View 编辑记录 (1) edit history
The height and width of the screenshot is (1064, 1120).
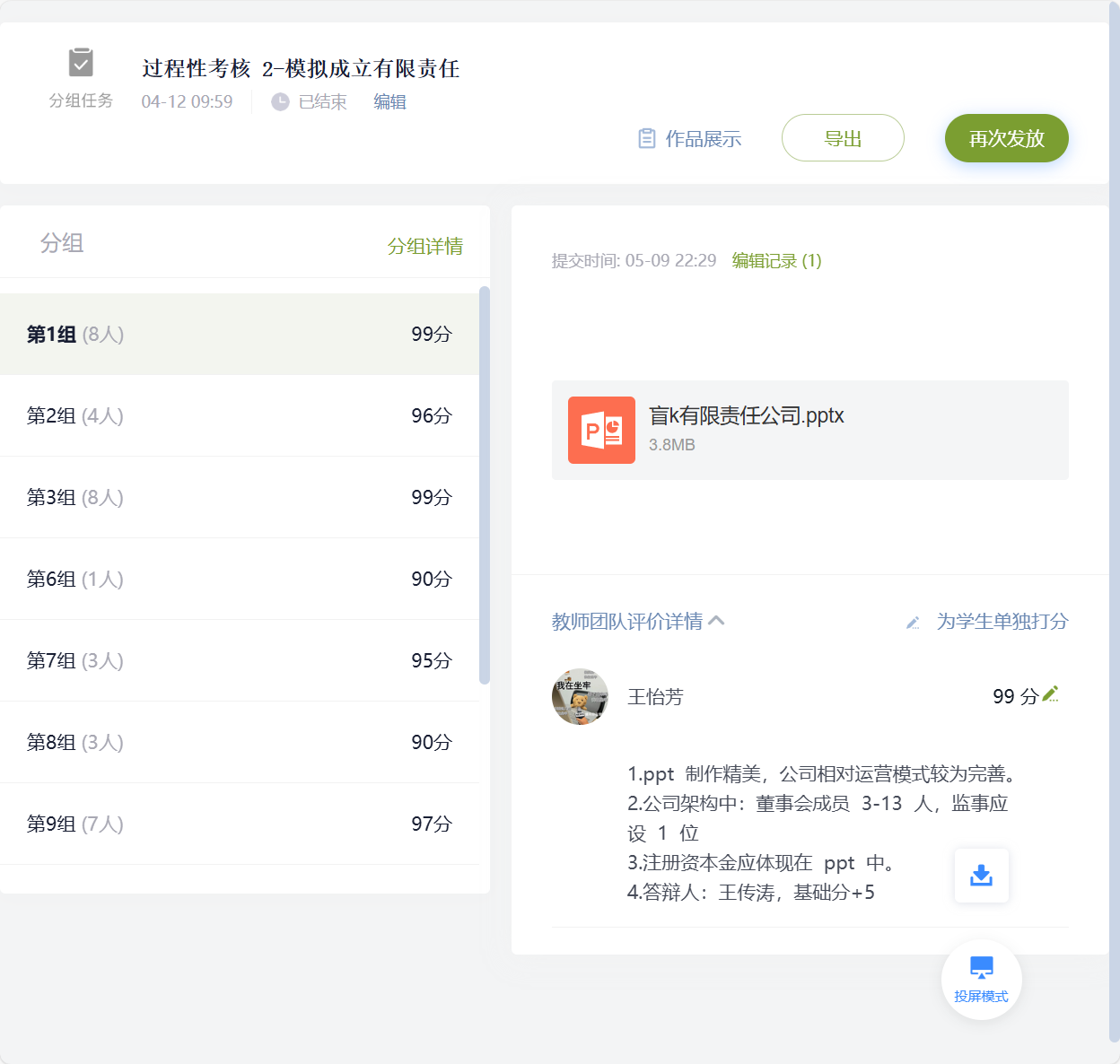point(776,260)
